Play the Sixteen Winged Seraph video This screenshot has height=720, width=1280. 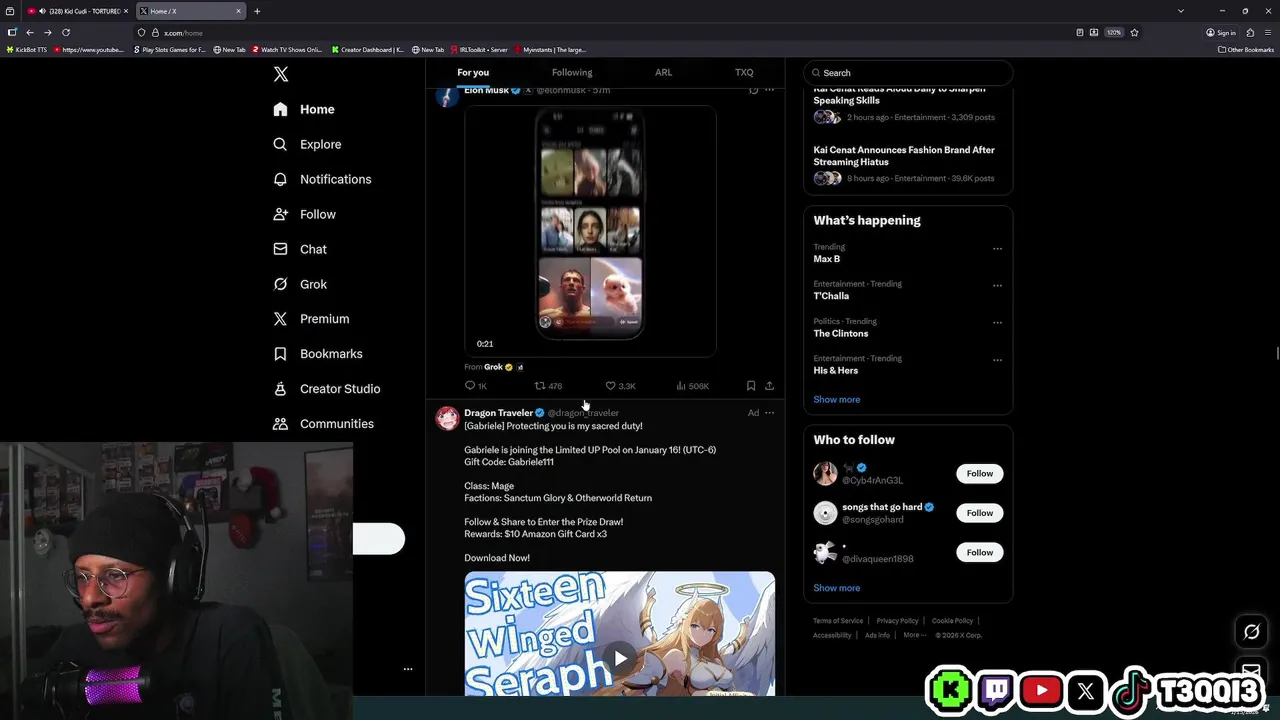point(620,658)
